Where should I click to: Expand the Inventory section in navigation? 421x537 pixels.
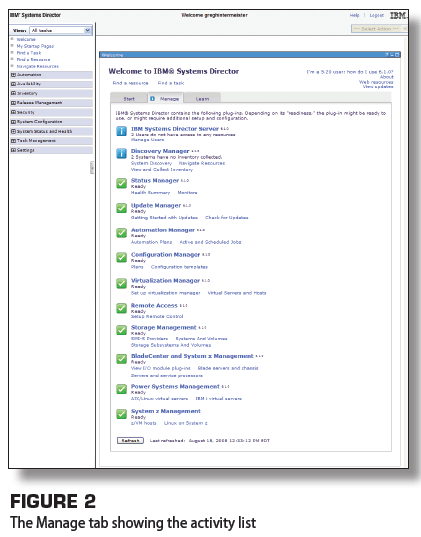click(x=13, y=93)
